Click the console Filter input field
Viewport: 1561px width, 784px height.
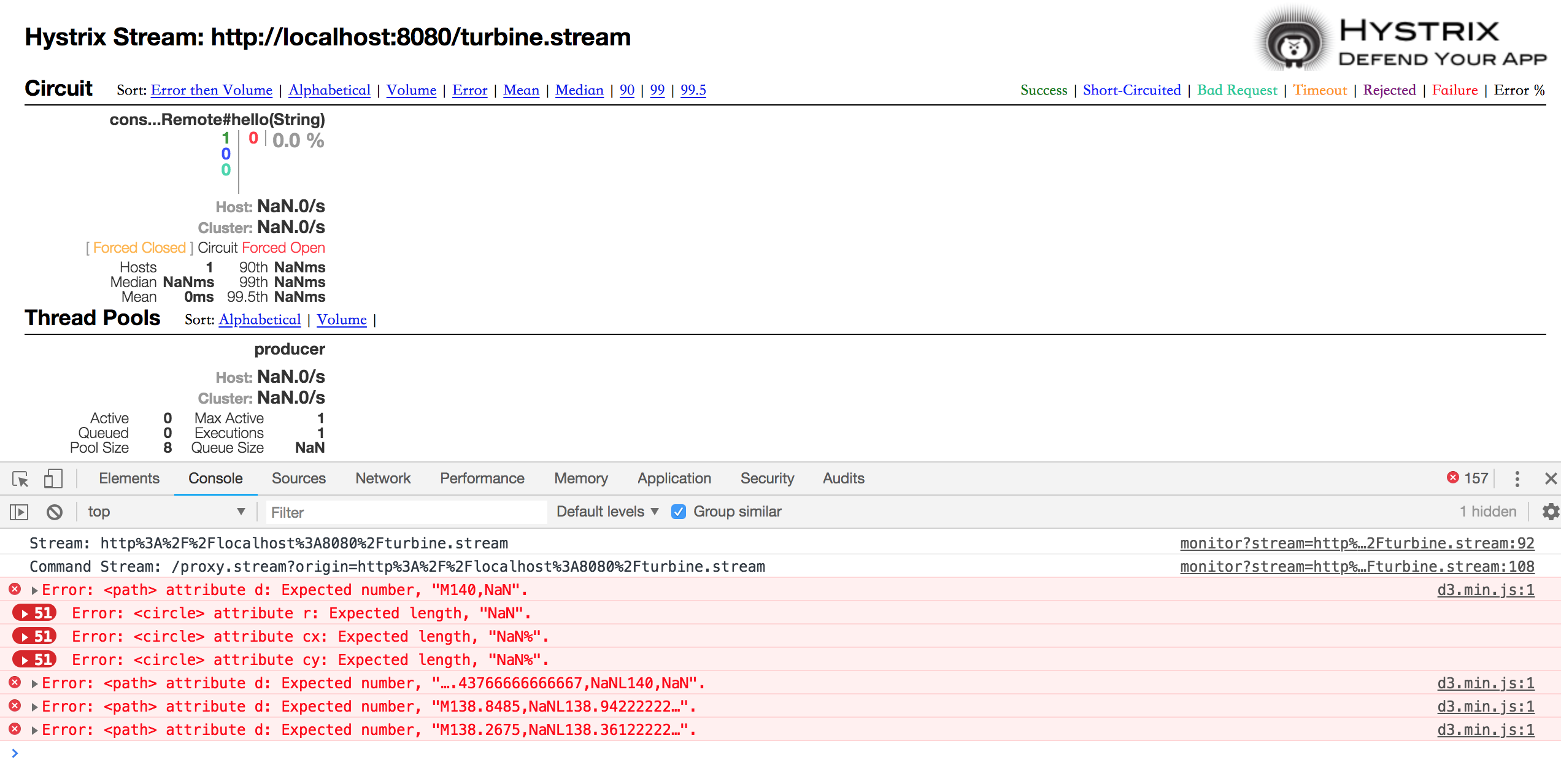[405, 512]
